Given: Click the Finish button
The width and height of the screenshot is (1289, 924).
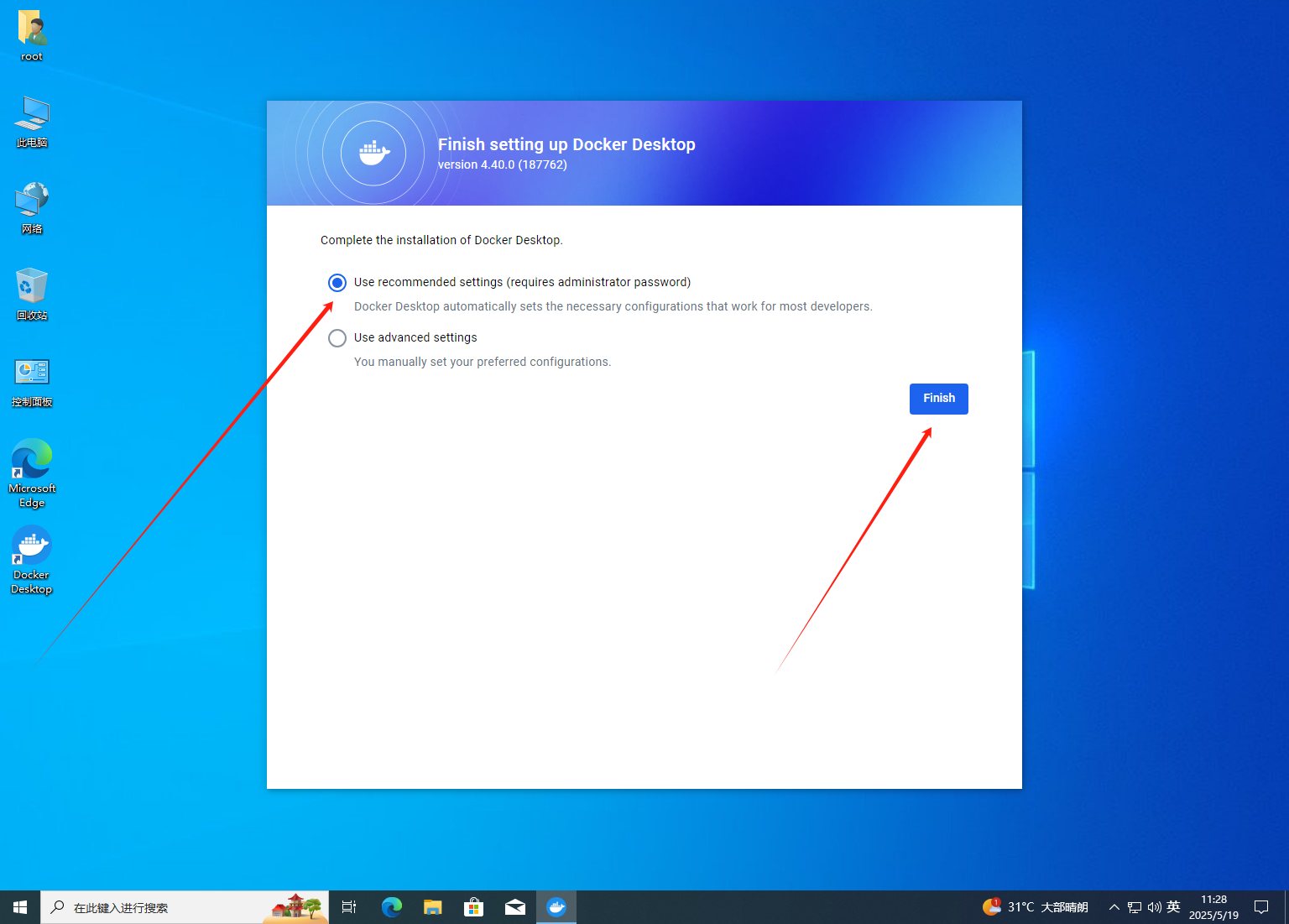Looking at the screenshot, I should click(x=939, y=399).
